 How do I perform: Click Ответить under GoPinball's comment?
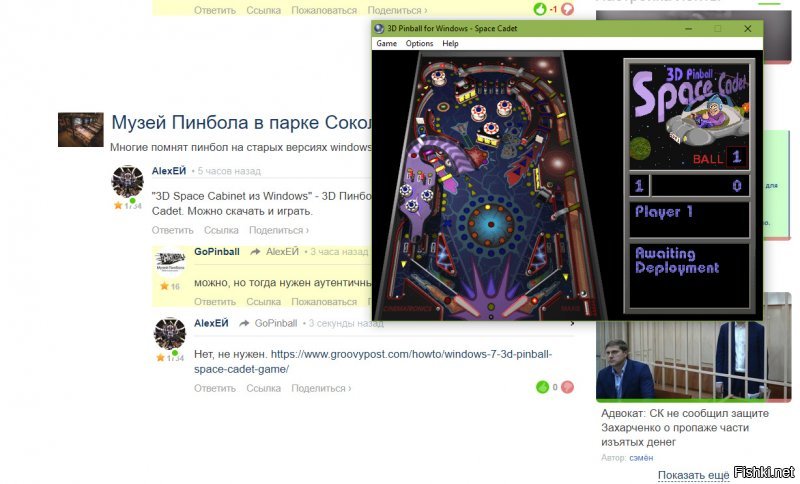pos(215,302)
